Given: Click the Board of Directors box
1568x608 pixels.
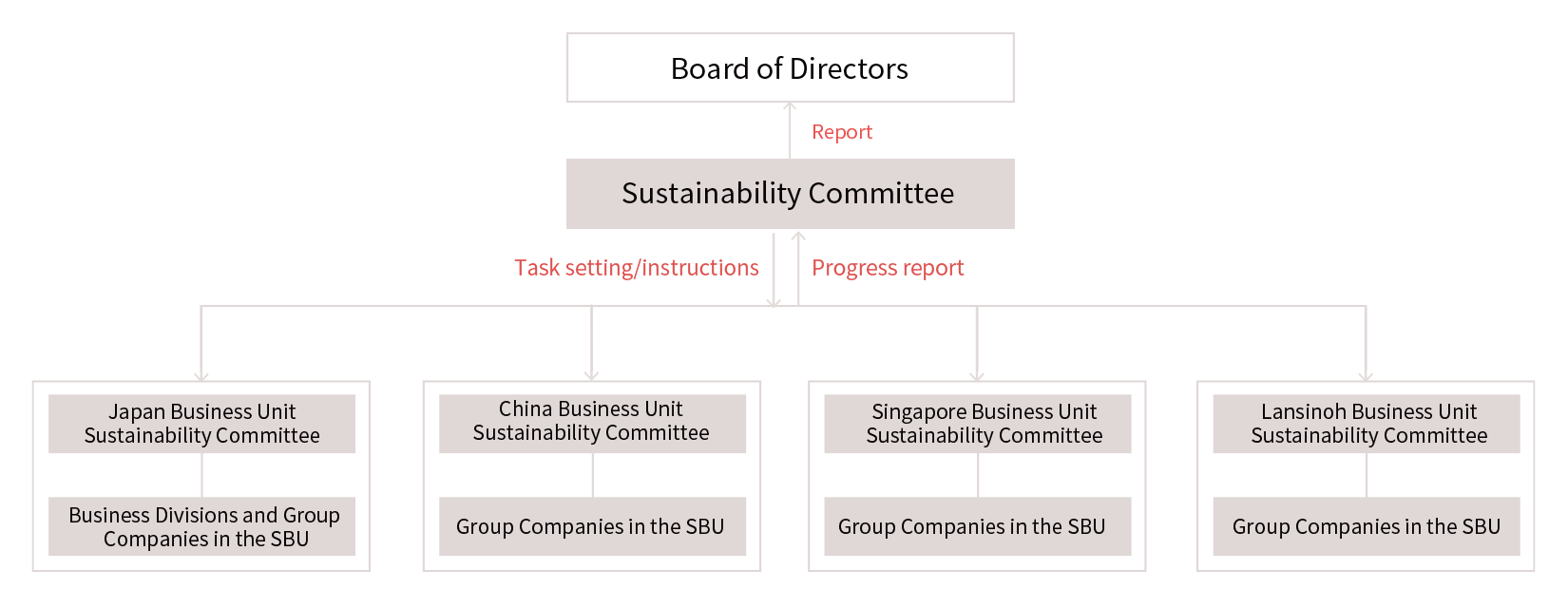Looking at the screenshot, I should [791, 67].
